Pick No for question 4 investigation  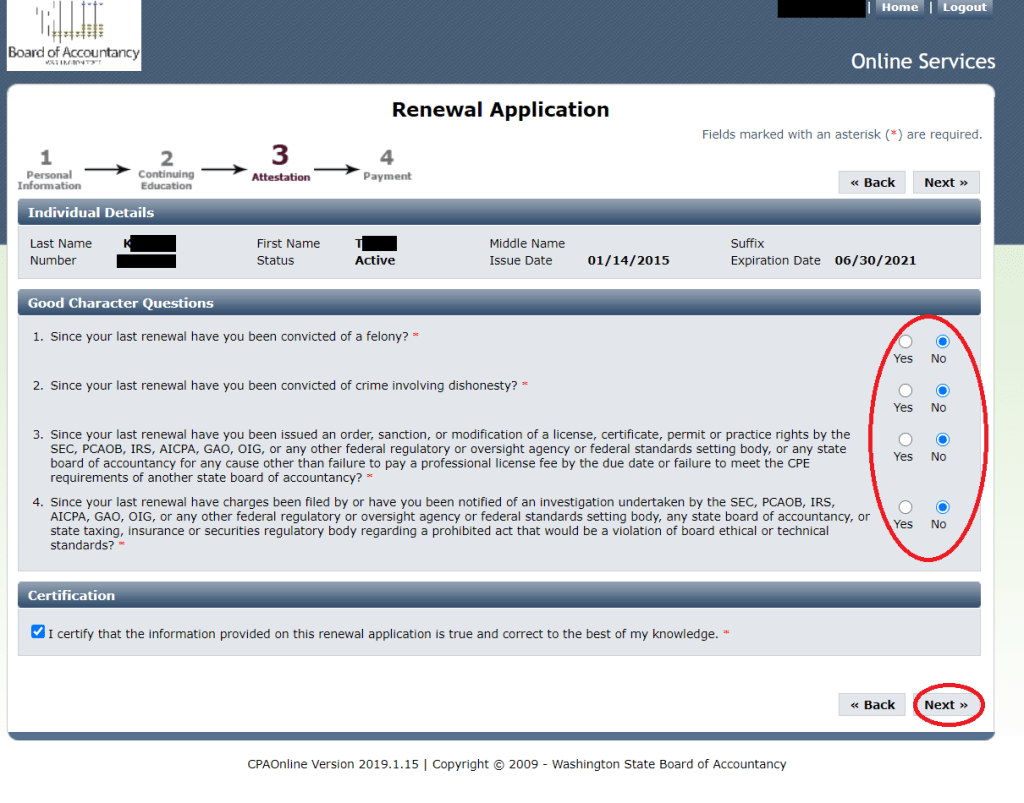tap(942, 507)
